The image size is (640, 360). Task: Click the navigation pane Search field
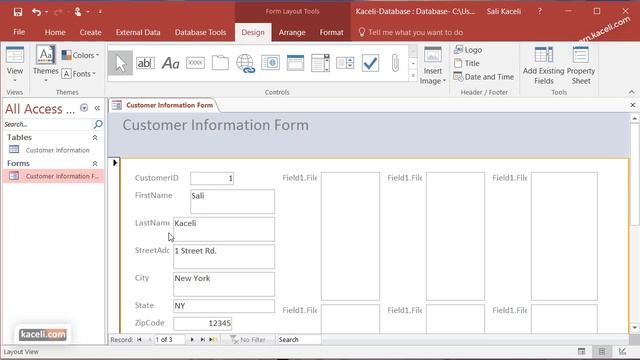[x=48, y=124]
